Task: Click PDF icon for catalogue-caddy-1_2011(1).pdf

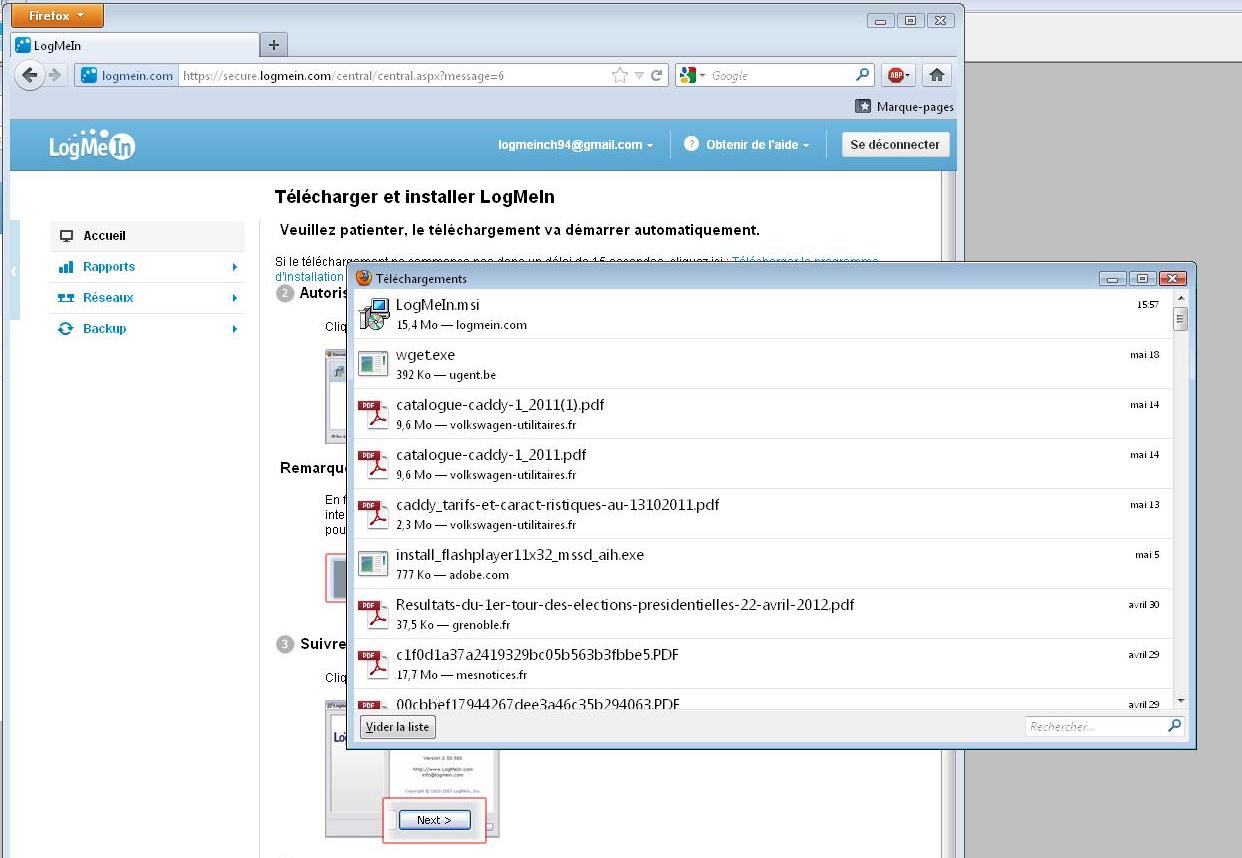Action: point(374,414)
